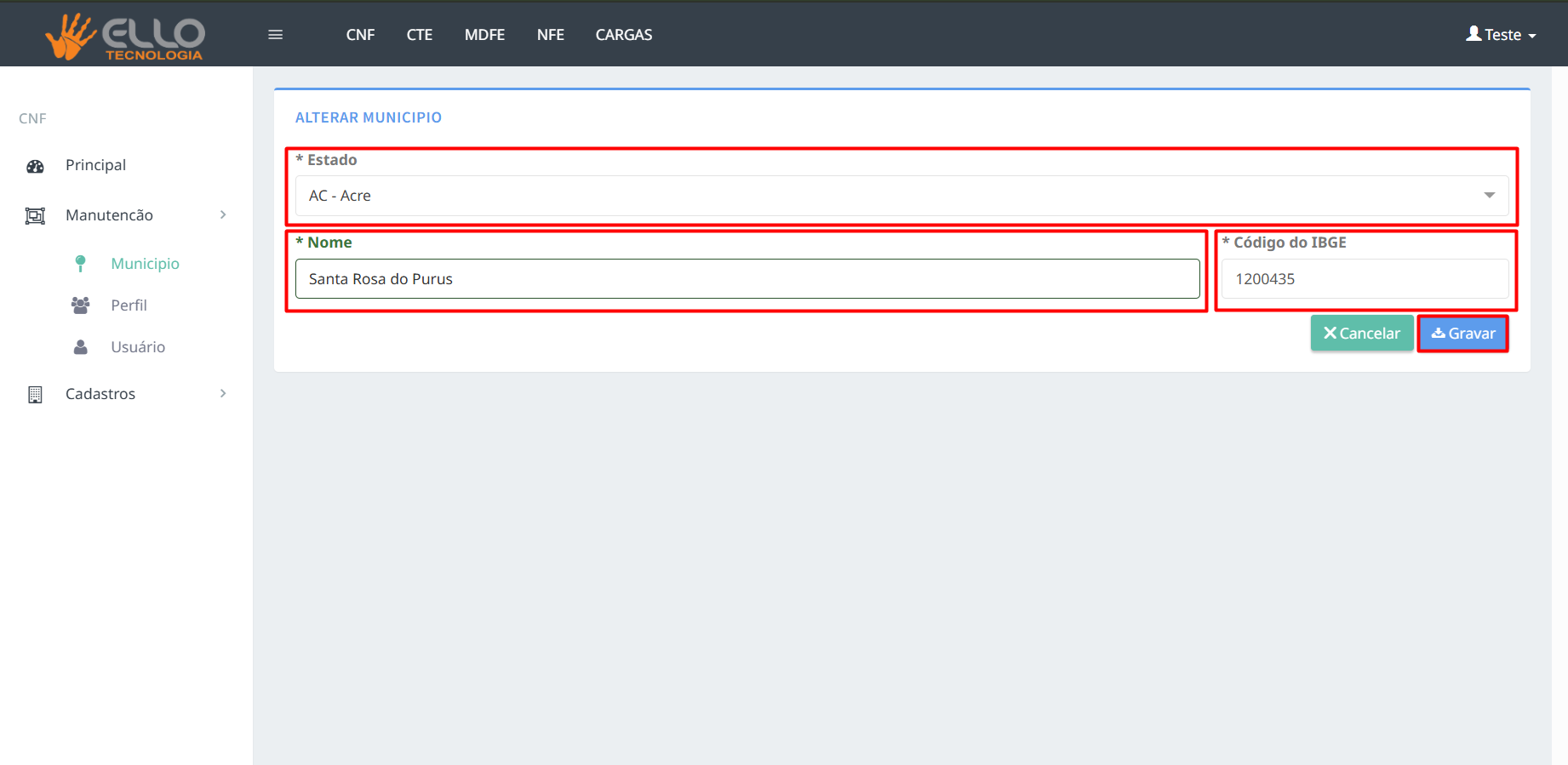Open the CTE top menu
The width and height of the screenshot is (1568, 765).
(x=419, y=35)
